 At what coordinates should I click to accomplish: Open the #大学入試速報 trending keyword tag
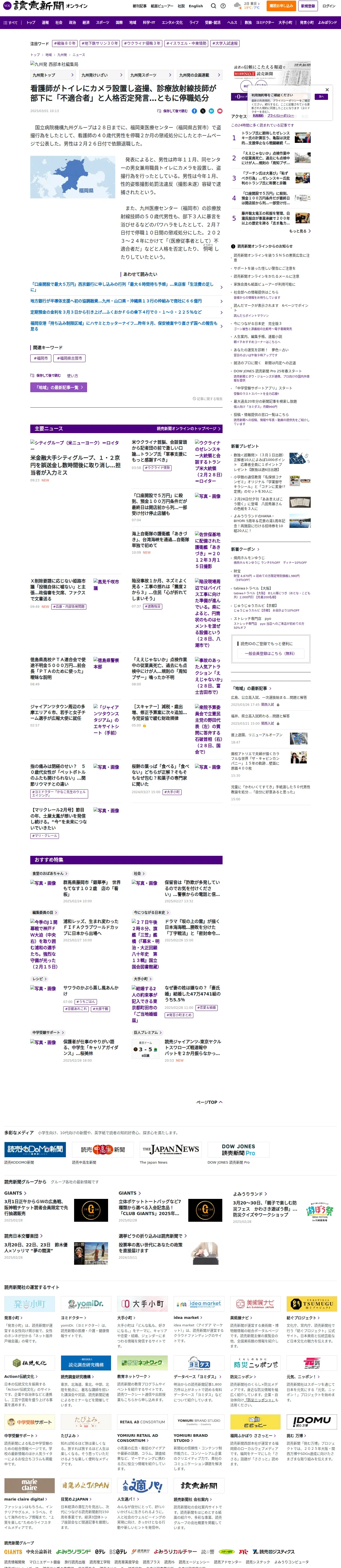224,44
